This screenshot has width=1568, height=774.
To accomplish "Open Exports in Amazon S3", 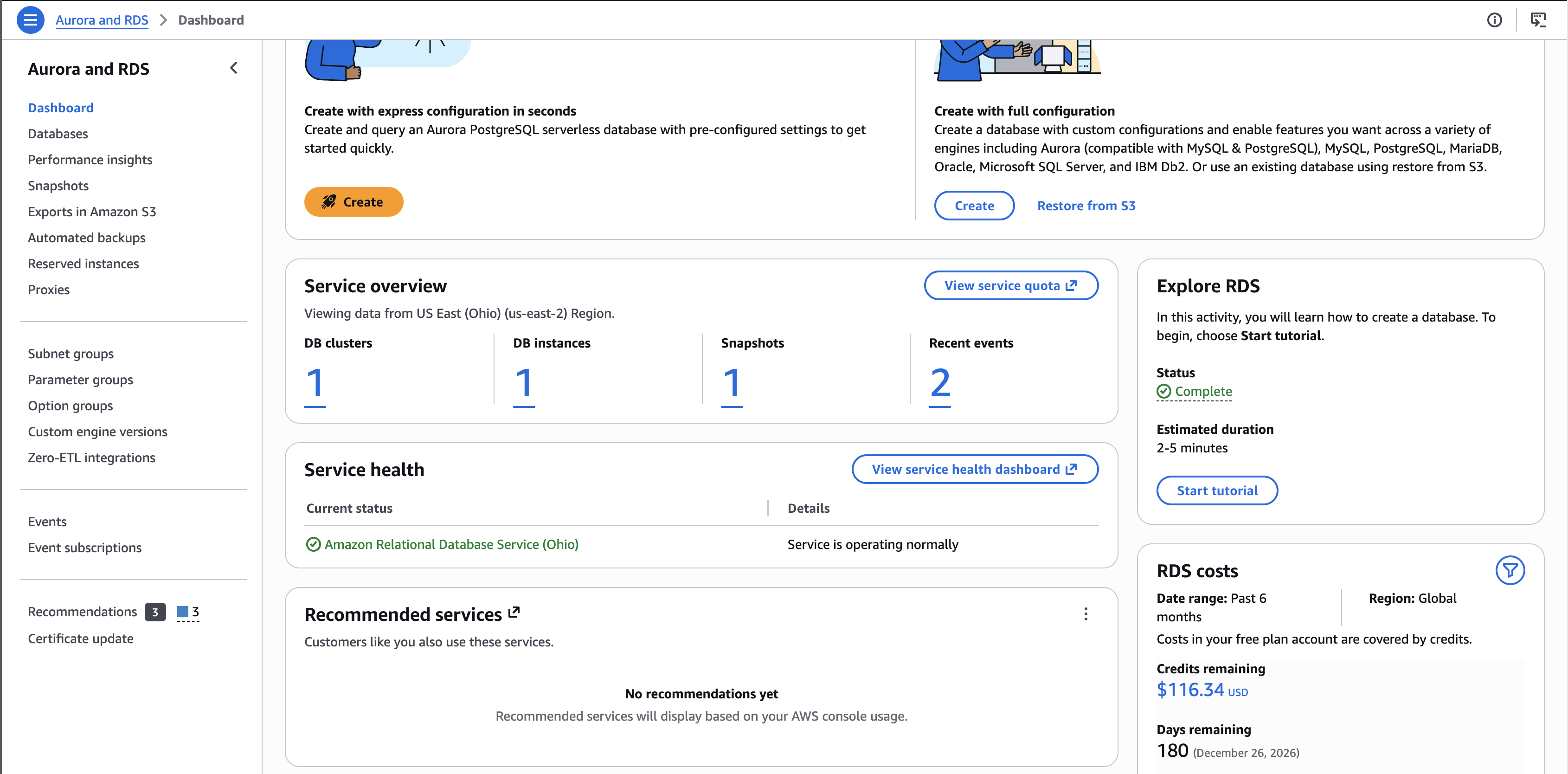I will (x=92, y=212).
